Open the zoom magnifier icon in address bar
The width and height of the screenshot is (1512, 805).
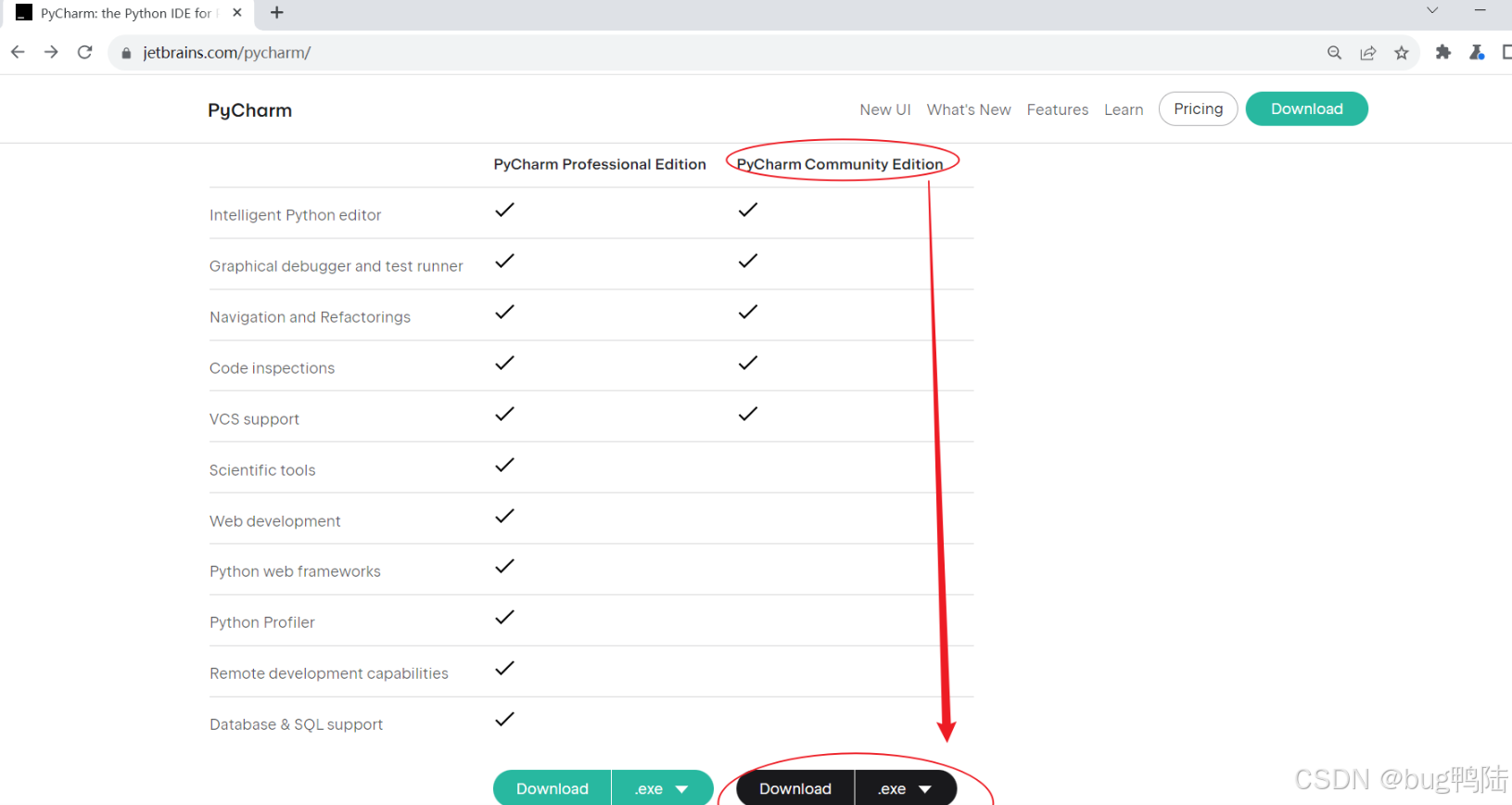click(1334, 53)
